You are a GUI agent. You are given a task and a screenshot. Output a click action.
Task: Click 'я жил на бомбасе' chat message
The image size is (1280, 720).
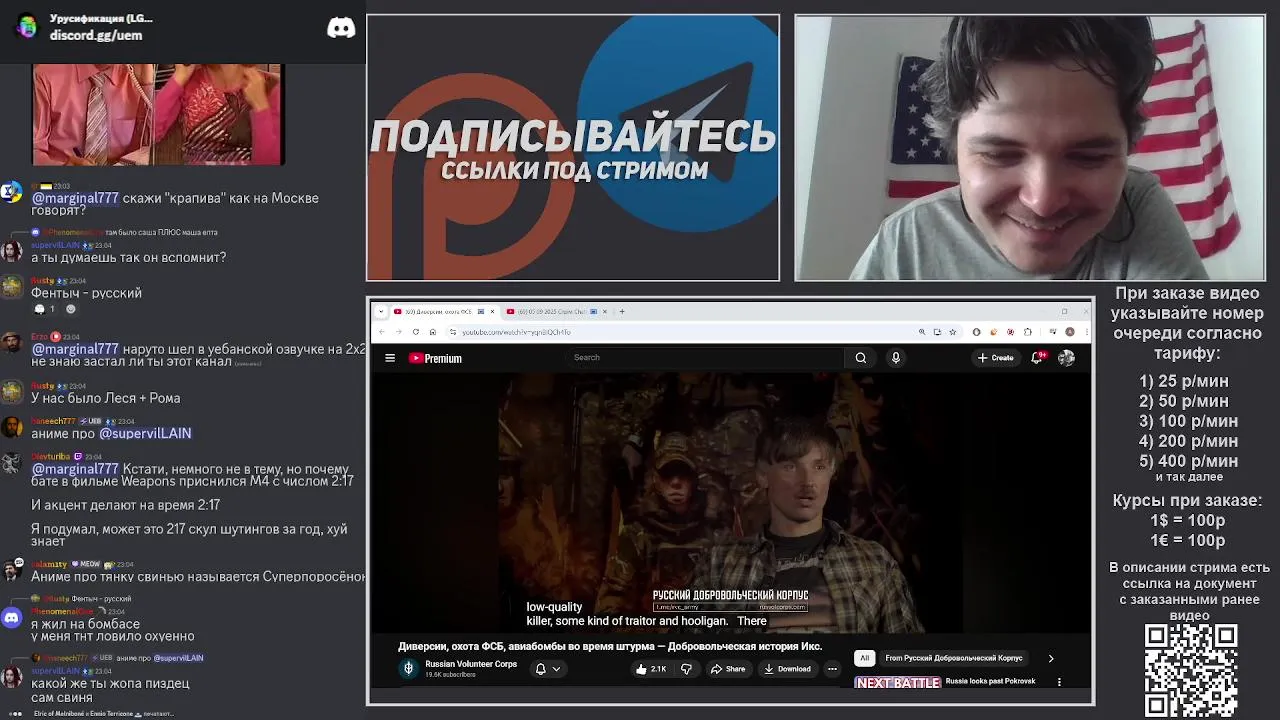coord(85,624)
